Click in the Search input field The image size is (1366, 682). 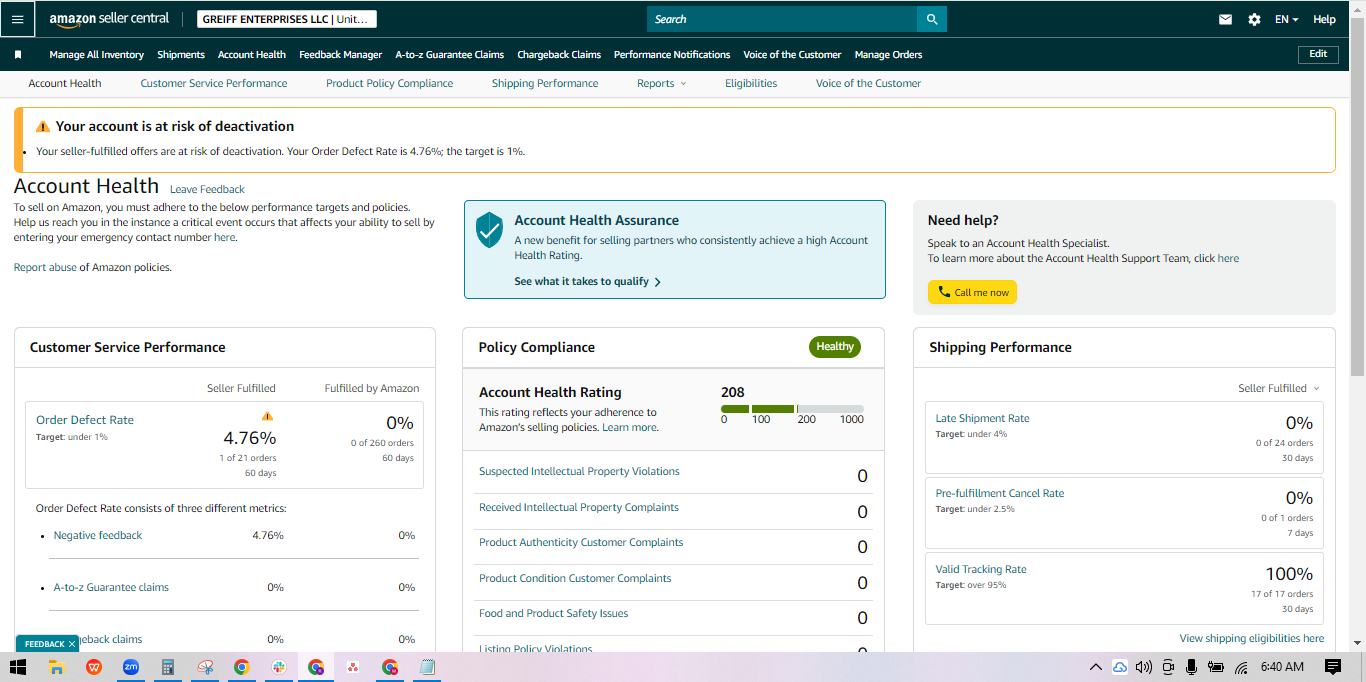(x=782, y=19)
